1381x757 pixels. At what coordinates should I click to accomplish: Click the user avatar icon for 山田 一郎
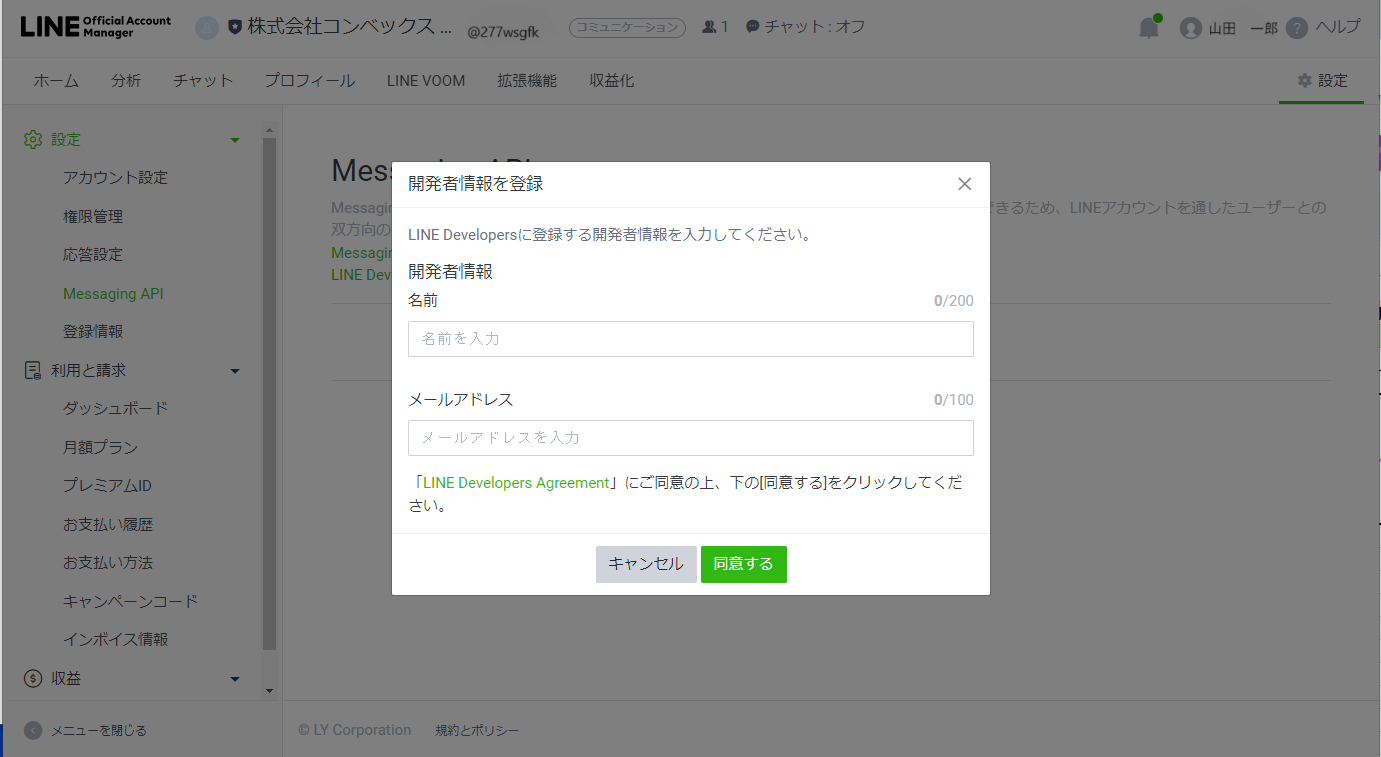pyautogui.click(x=1190, y=28)
